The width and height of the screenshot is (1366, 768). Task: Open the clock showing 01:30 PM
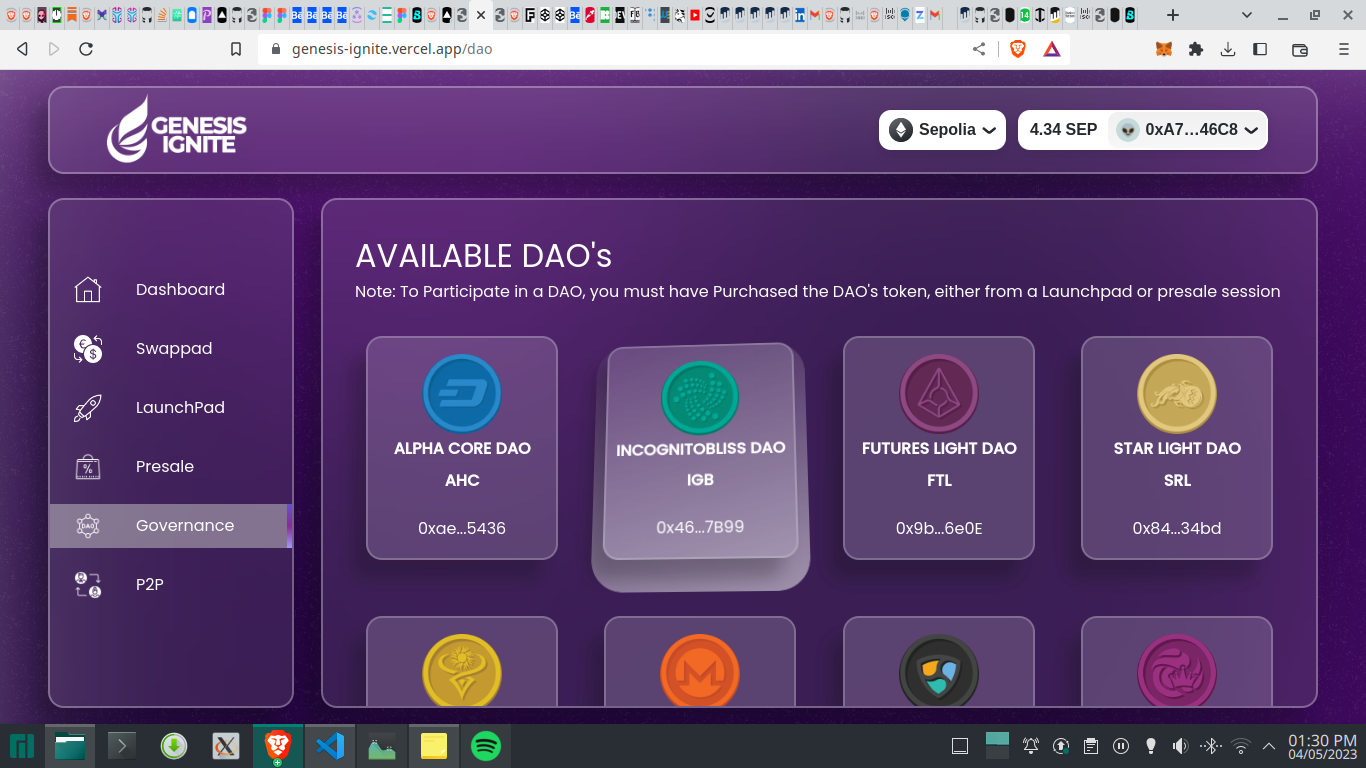(1322, 746)
